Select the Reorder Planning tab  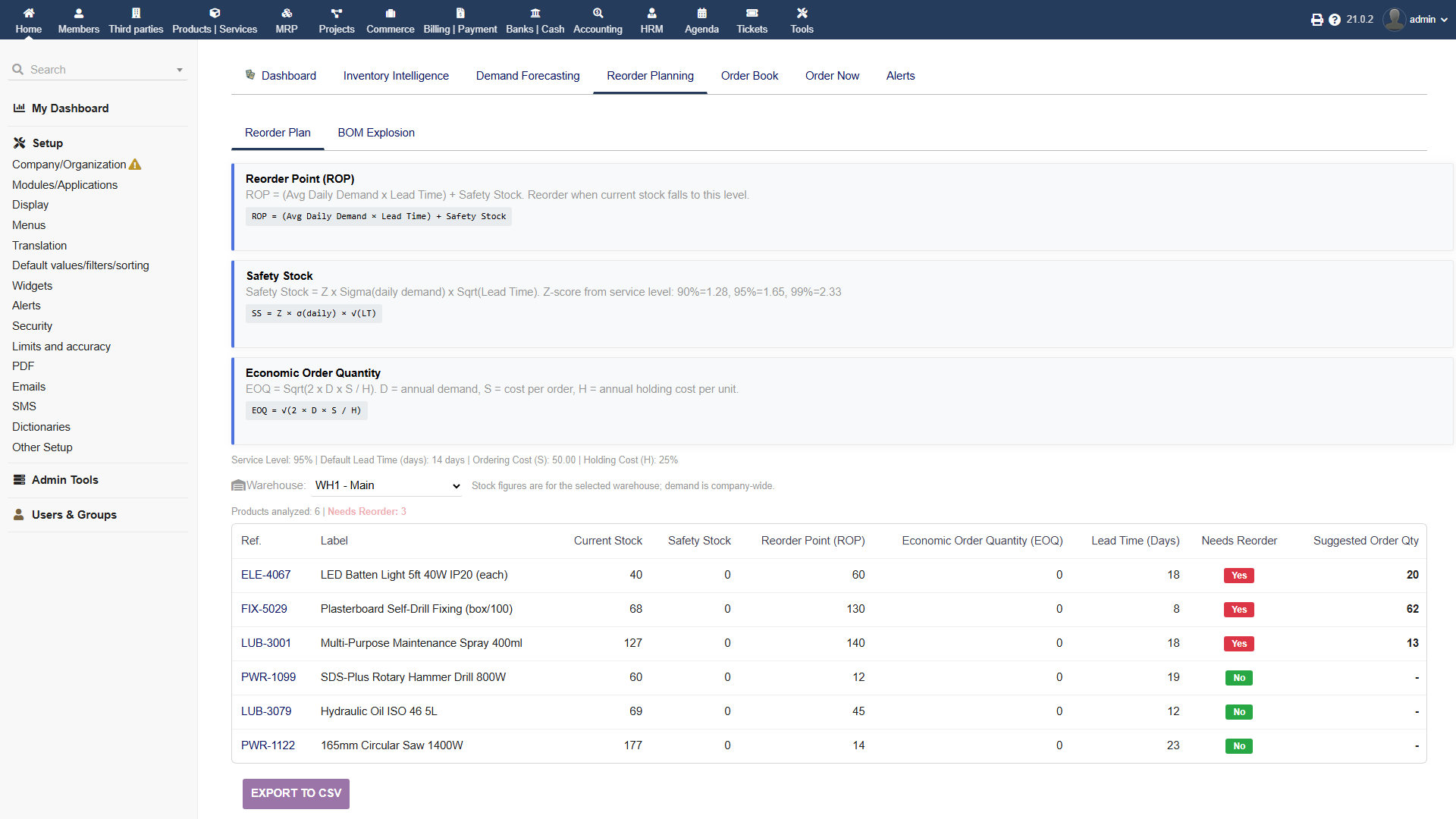650,76
